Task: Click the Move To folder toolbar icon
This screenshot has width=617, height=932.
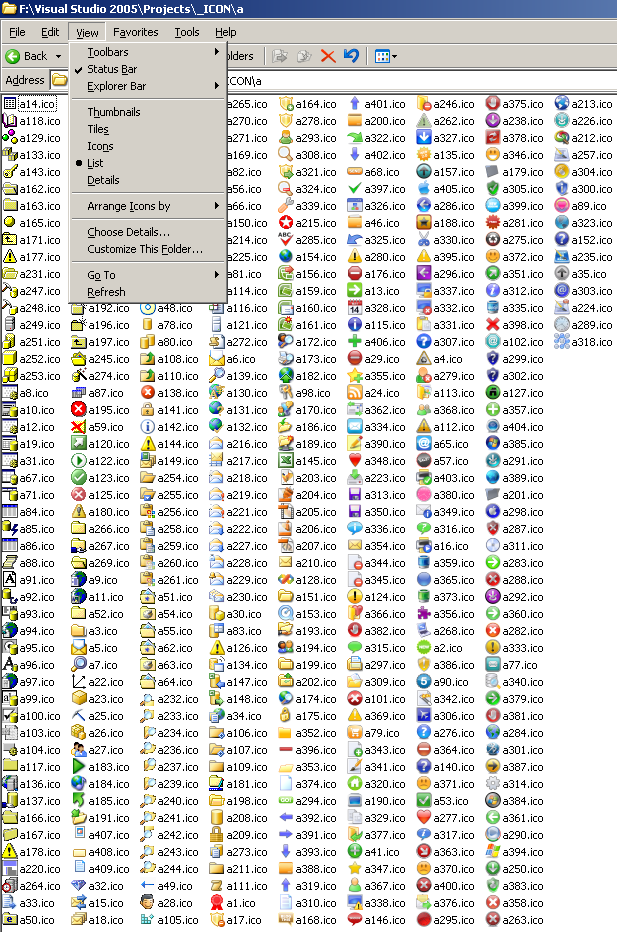Action: click(x=280, y=56)
